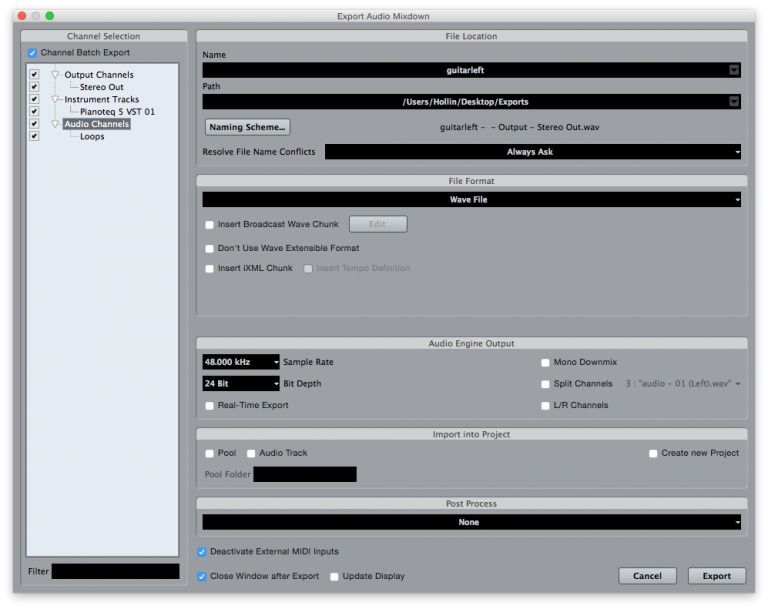Collapse the Output Channels tree node
This screenshot has height=609, width=768.
click(55, 74)
